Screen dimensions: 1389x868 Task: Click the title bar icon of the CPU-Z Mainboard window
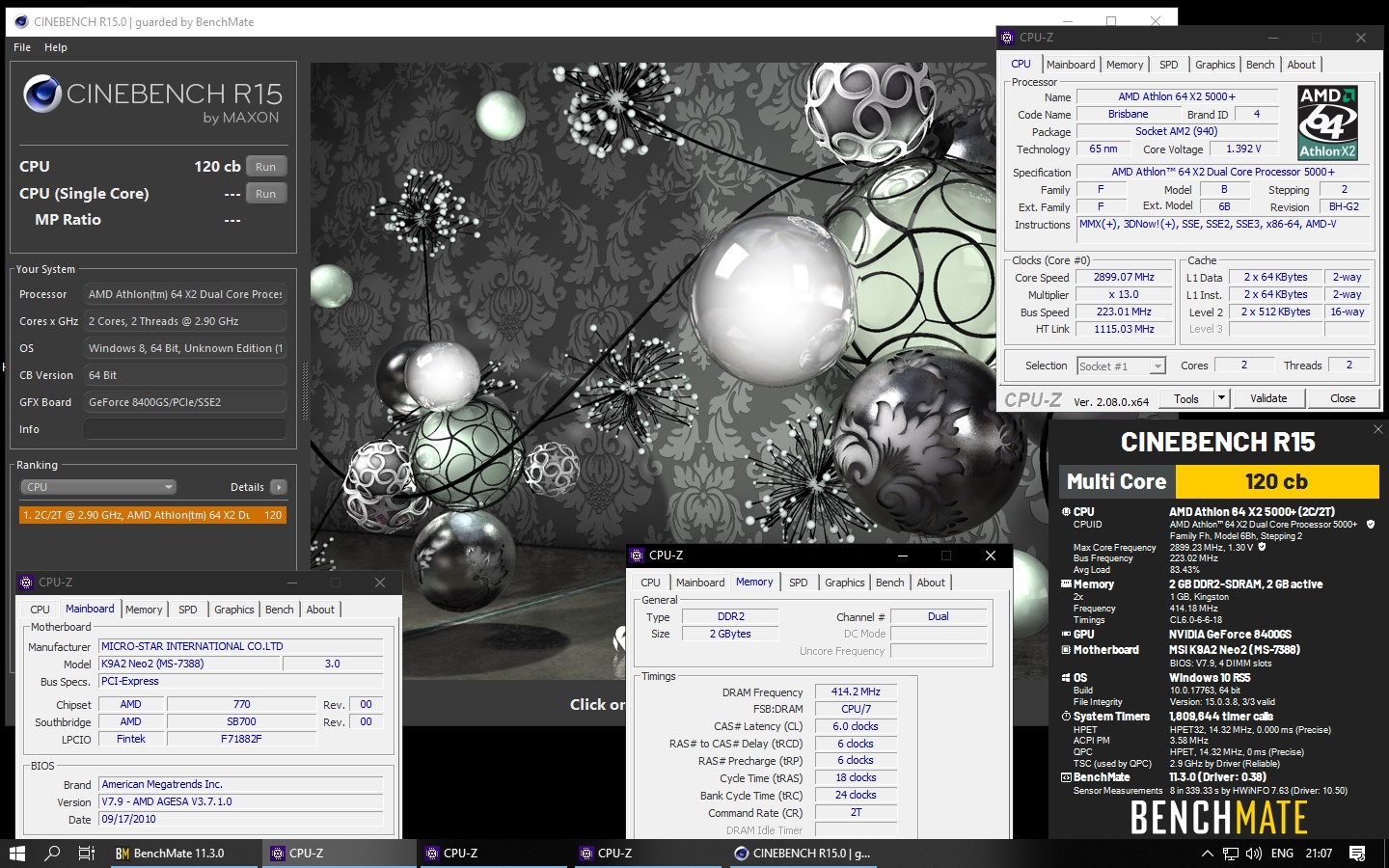[x=26, y=583]
